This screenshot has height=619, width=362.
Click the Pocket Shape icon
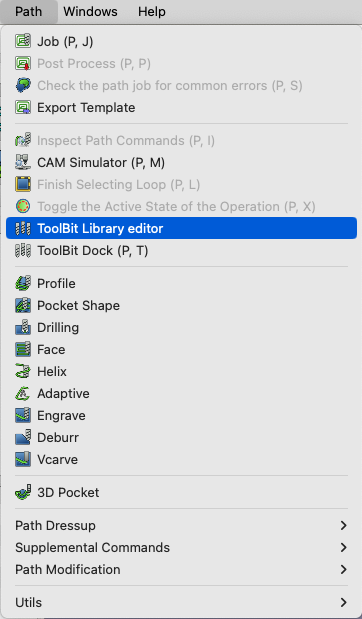pos(23,306)
